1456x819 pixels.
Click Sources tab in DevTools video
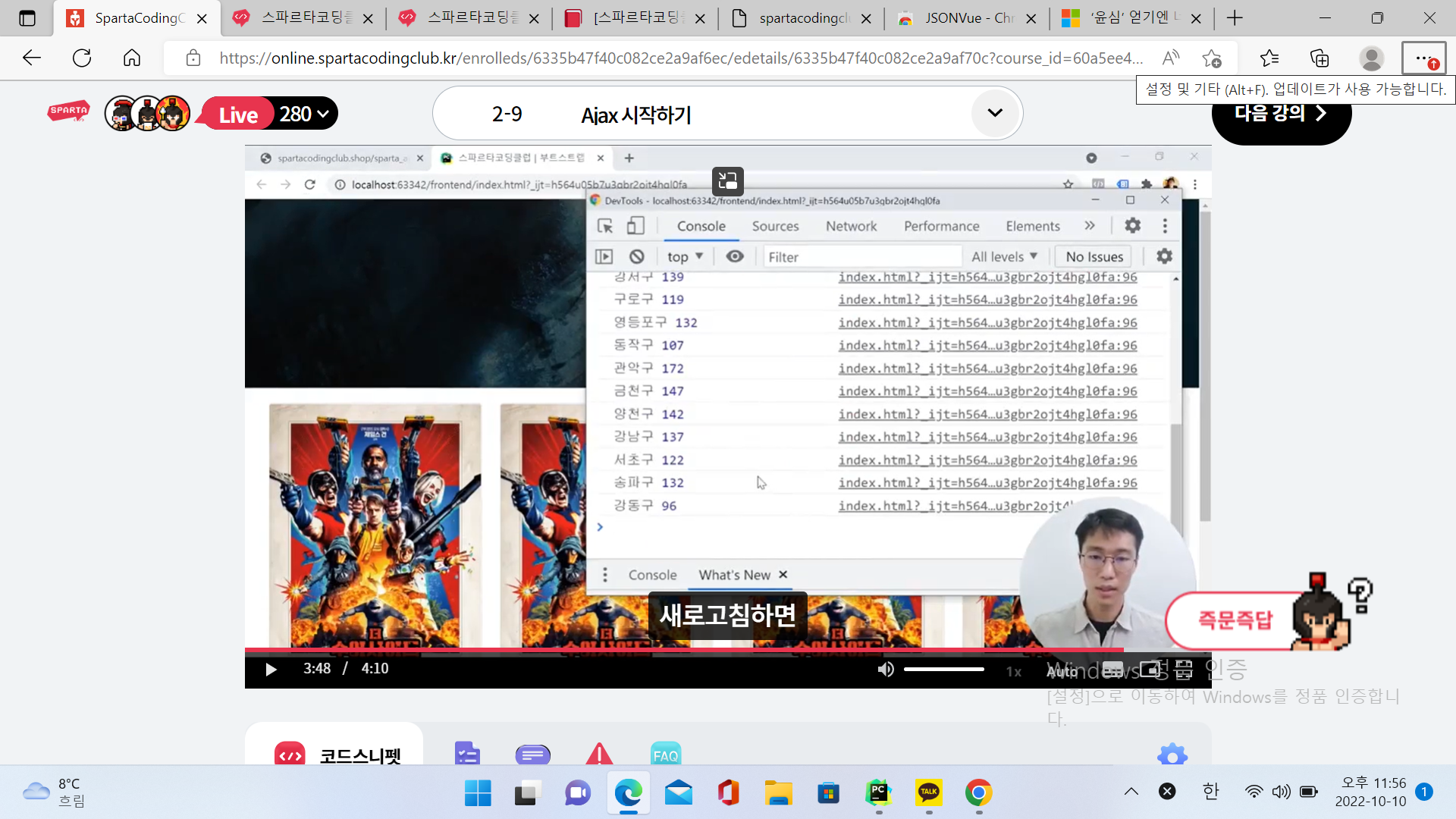tap(775, 226)
